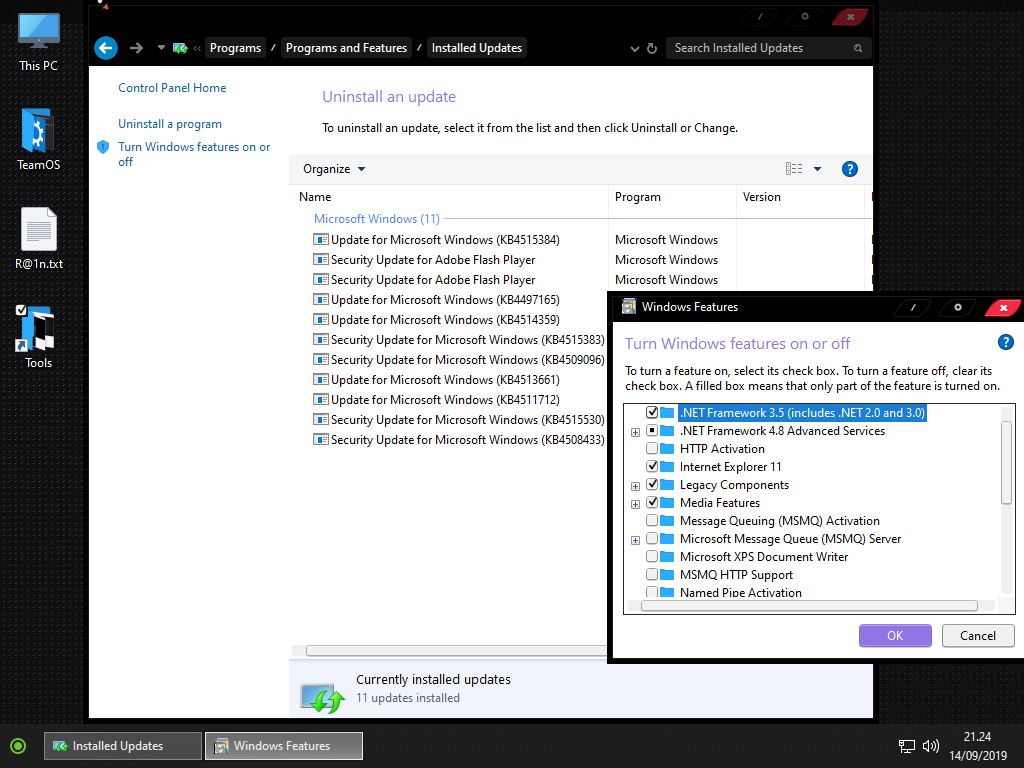The image size is (1024, 768).
Task: Sort by the Name column header
Action: (x=451, y=197)
